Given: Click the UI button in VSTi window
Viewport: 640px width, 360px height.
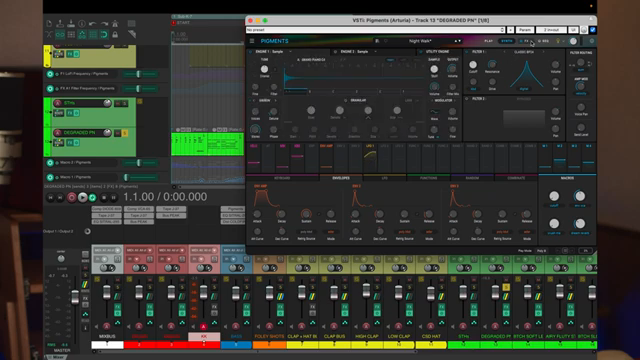Looking at the screenshot, I should [573, 30].
